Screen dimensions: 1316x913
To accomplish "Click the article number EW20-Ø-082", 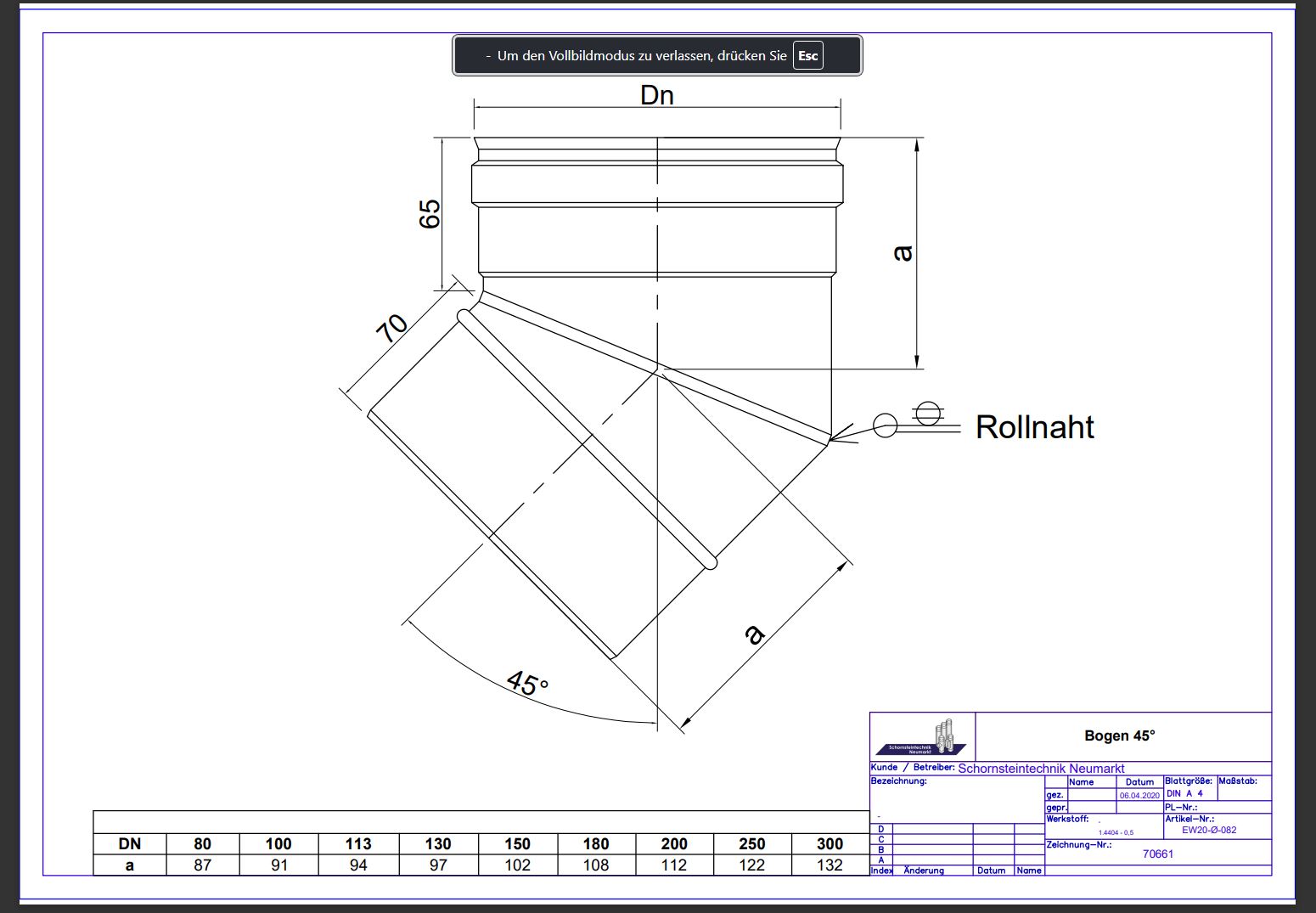I will tap(1209, 830).
